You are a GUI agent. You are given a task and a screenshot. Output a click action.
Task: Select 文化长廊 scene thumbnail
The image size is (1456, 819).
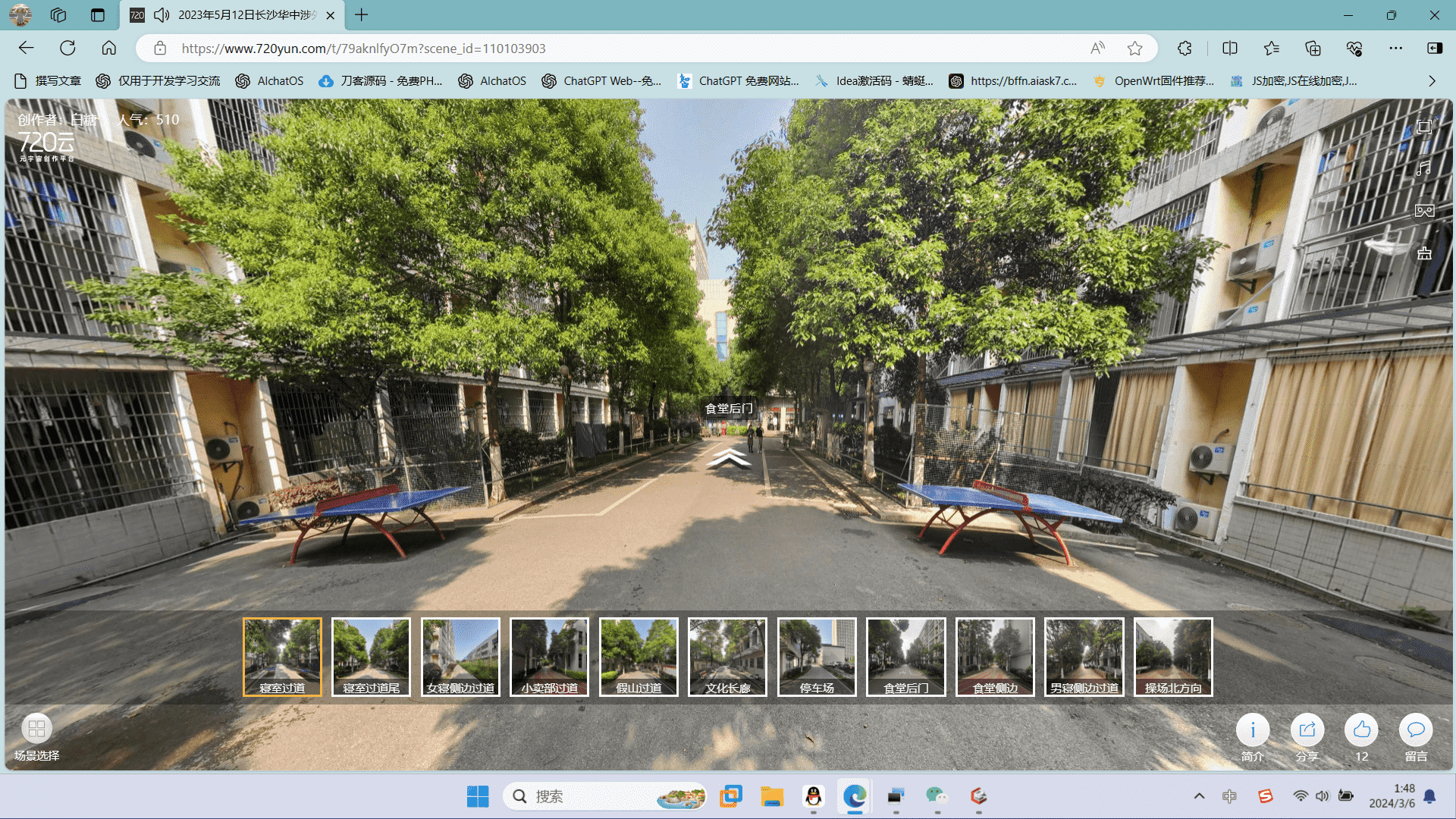click(x=727, y=657)
